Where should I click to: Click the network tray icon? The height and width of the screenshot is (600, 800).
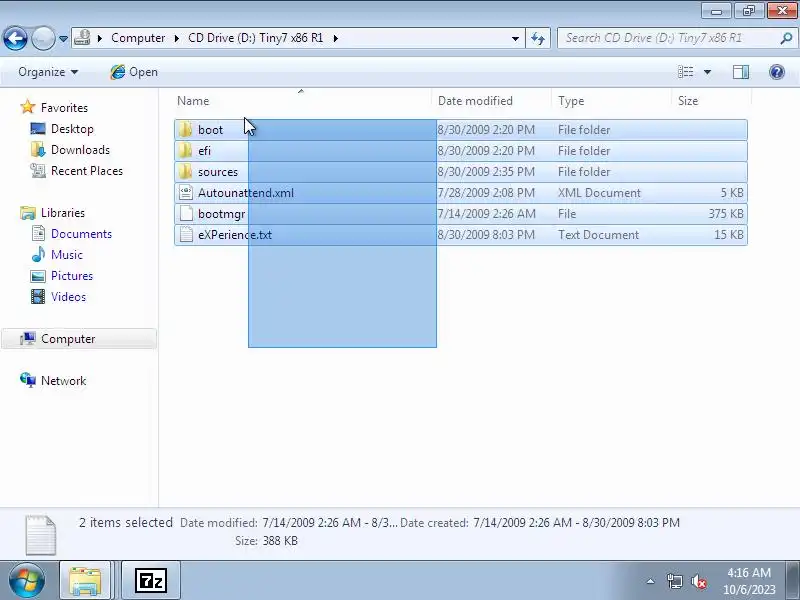tap(674, 581)
